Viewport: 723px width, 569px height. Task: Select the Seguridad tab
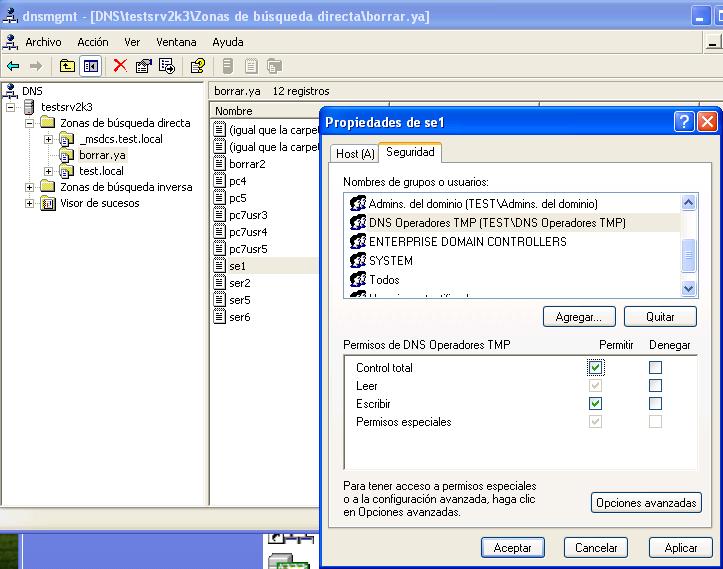click(410, 152)
